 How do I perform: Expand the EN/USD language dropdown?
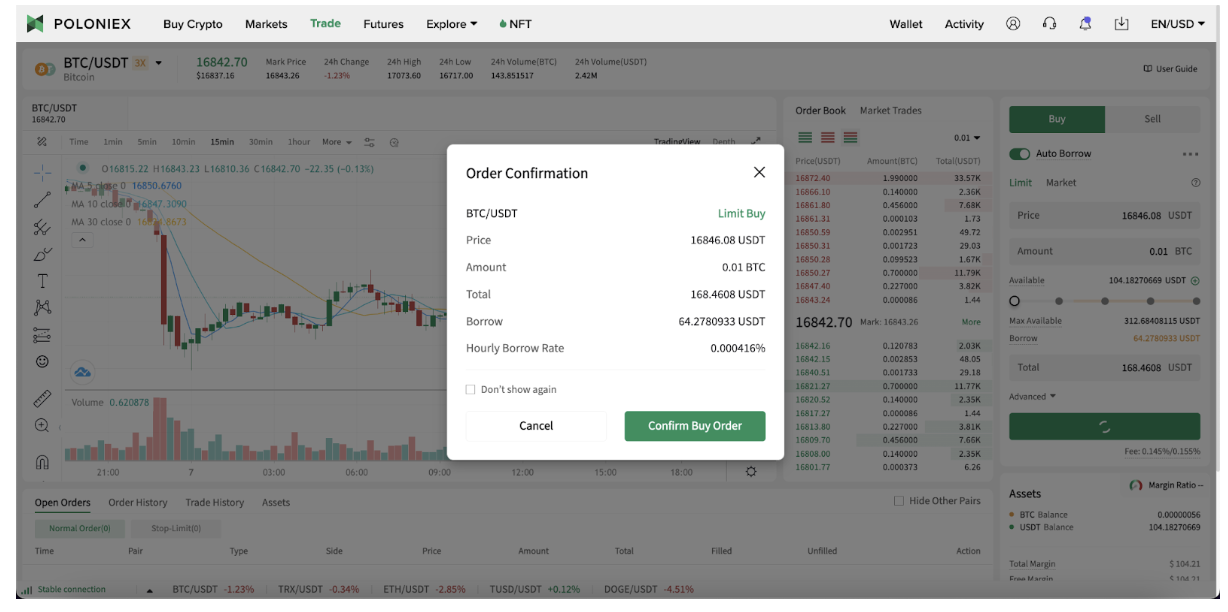coord(1178,24)
